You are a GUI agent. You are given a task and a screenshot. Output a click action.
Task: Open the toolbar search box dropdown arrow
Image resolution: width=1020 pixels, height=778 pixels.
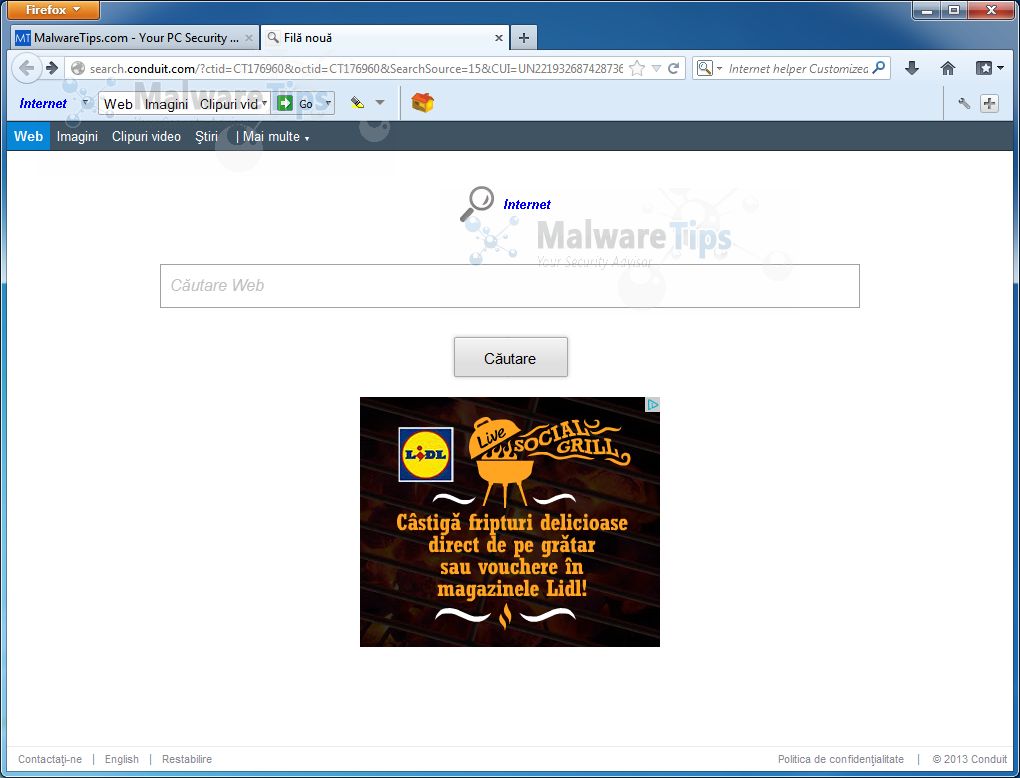(x=264, y=103)
